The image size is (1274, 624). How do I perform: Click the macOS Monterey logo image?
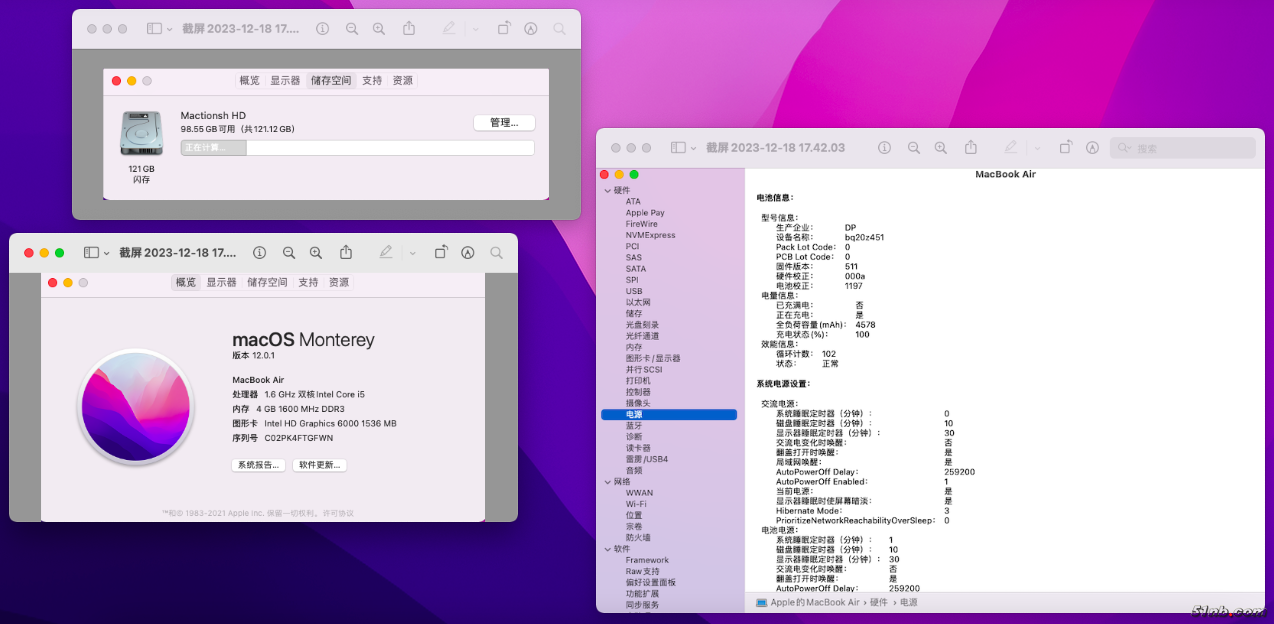[135, 407]
